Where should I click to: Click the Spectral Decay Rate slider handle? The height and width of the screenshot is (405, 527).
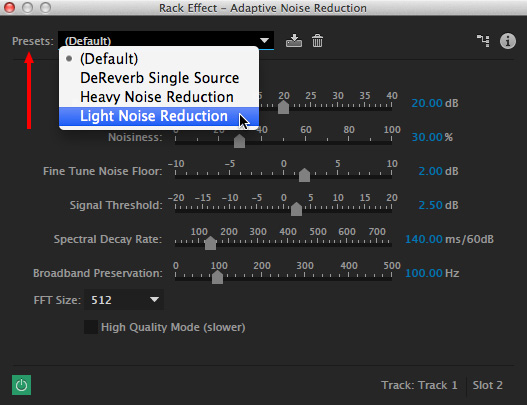point(210,243)
